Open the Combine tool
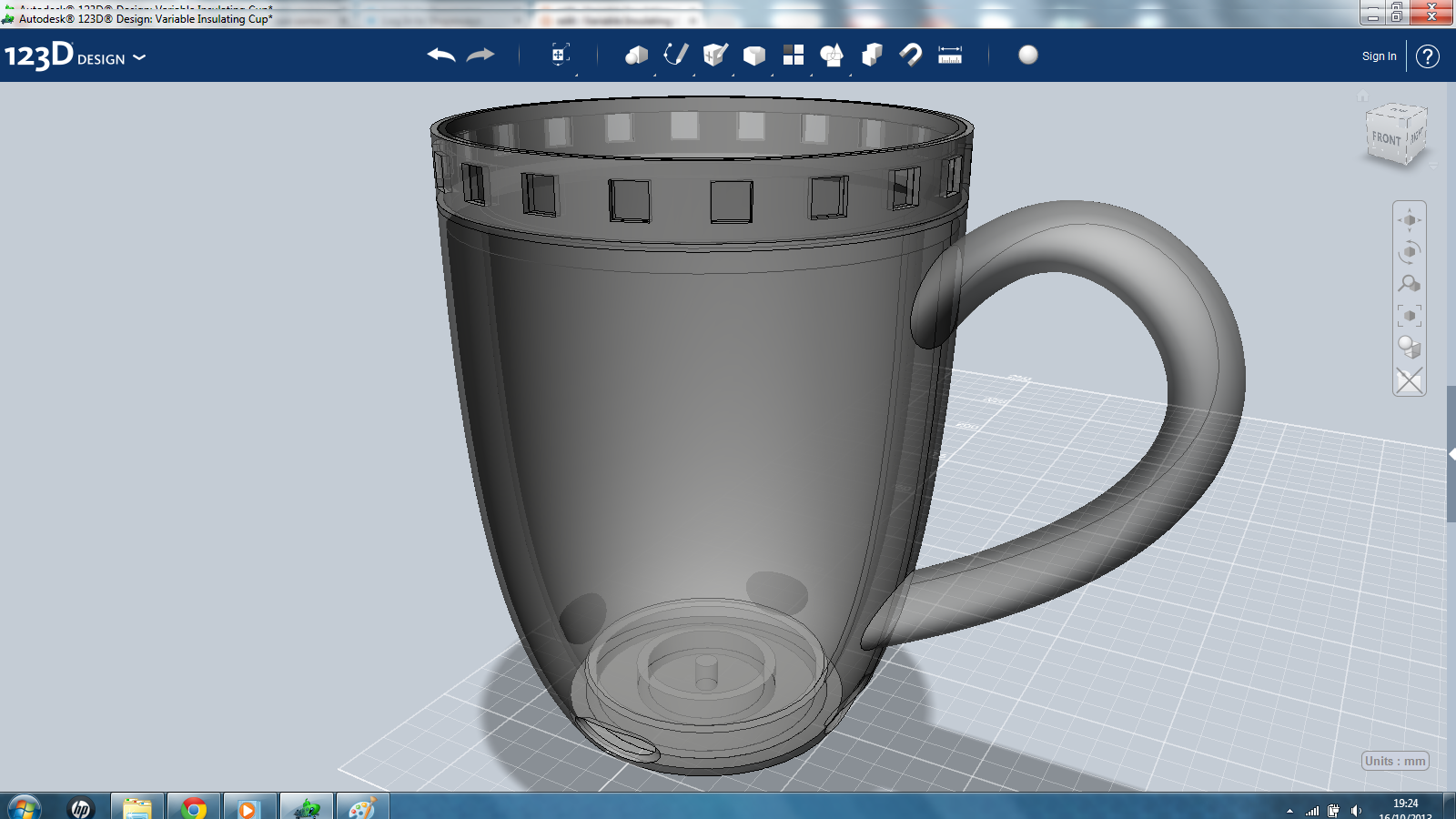Viewport: 1456px width, 819px height. (x=832, y=56)
